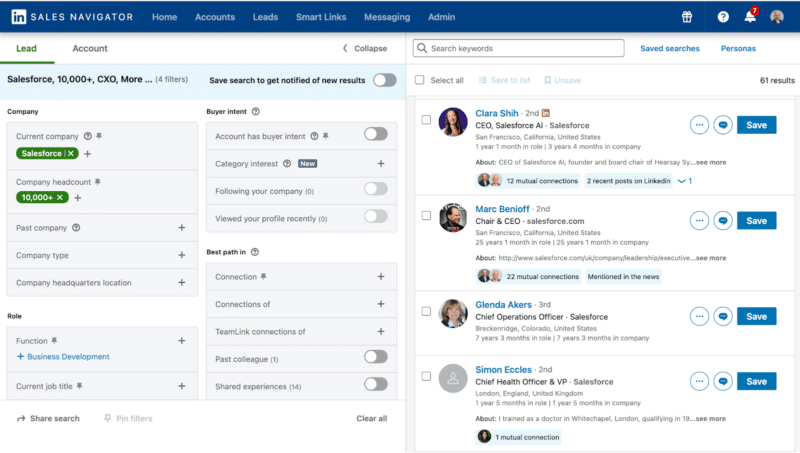The image size is (800, 453).
Task: Expand the Company type filter
Action: (x=182, y=255)
